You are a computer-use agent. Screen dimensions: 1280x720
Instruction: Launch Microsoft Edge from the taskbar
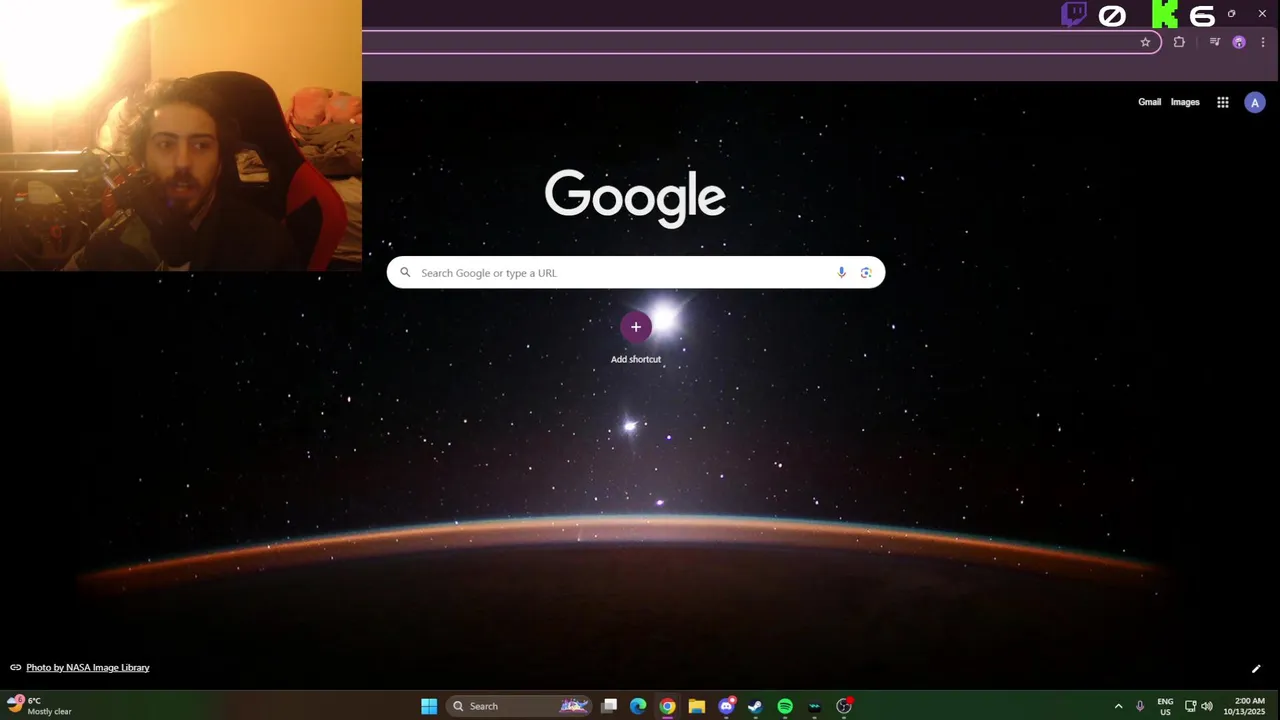coord(638,706)
